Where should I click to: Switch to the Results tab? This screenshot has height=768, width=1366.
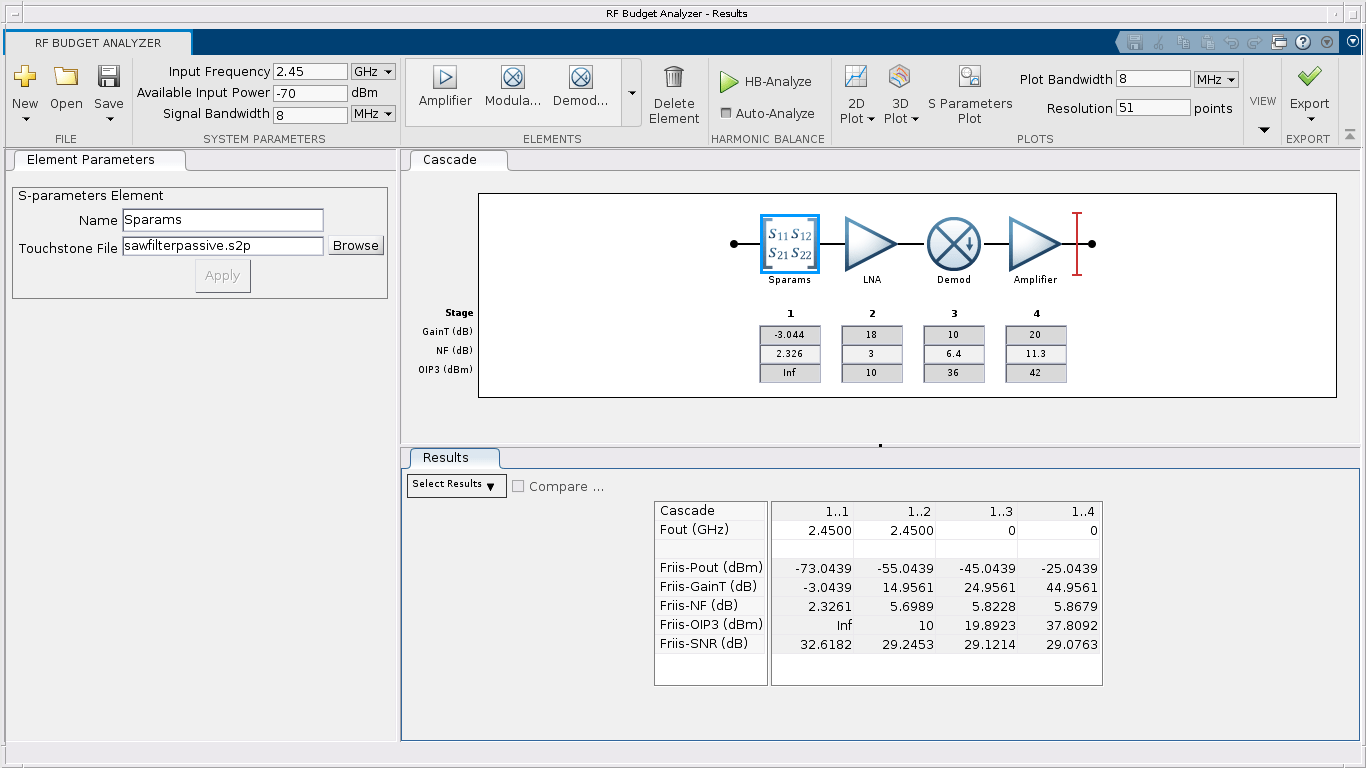tap(446, 458)
